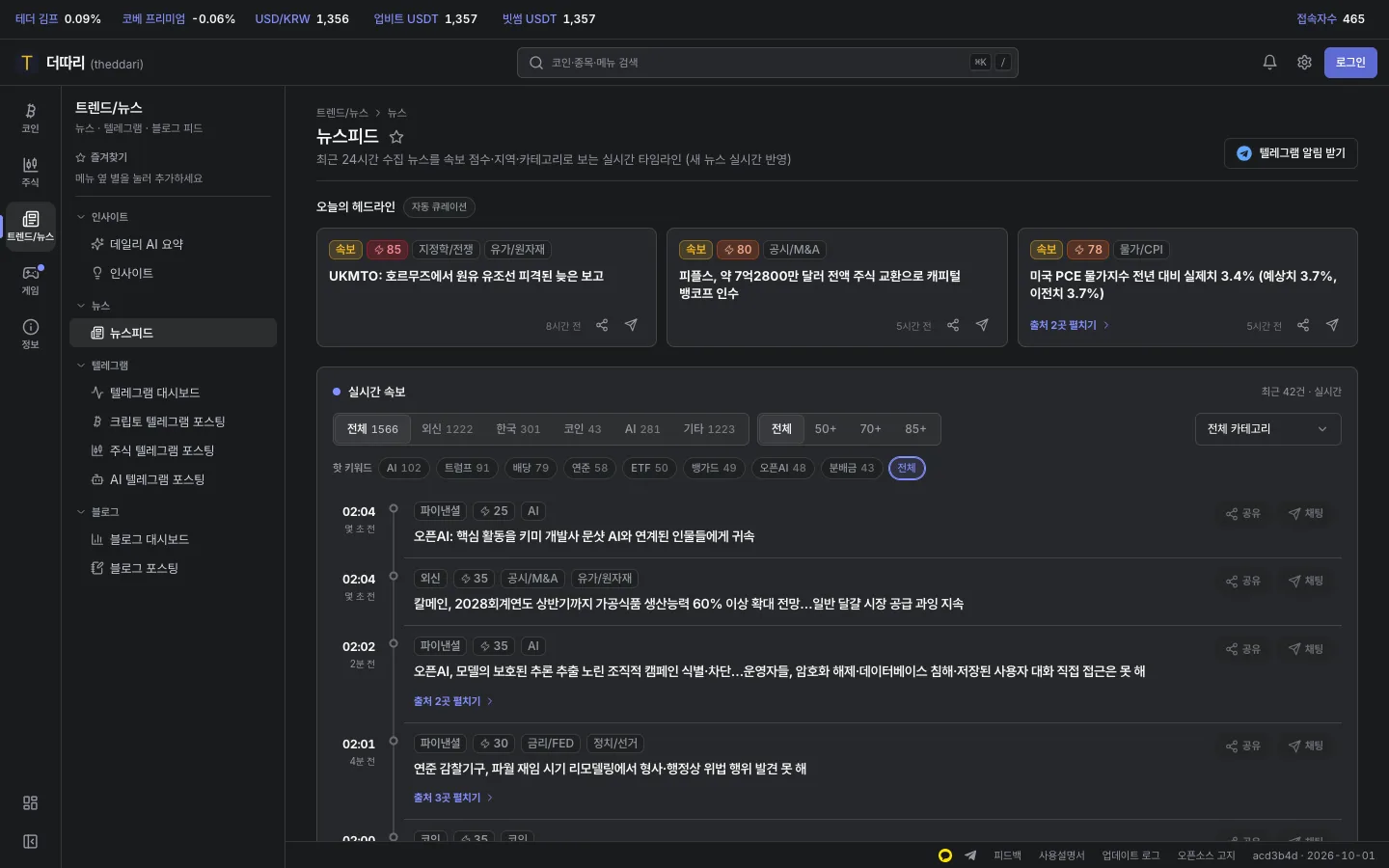Toggle the 트럼프 91 hot keyword chip
This screenshot has height=868, width=1389.
(x=467, y=468)
